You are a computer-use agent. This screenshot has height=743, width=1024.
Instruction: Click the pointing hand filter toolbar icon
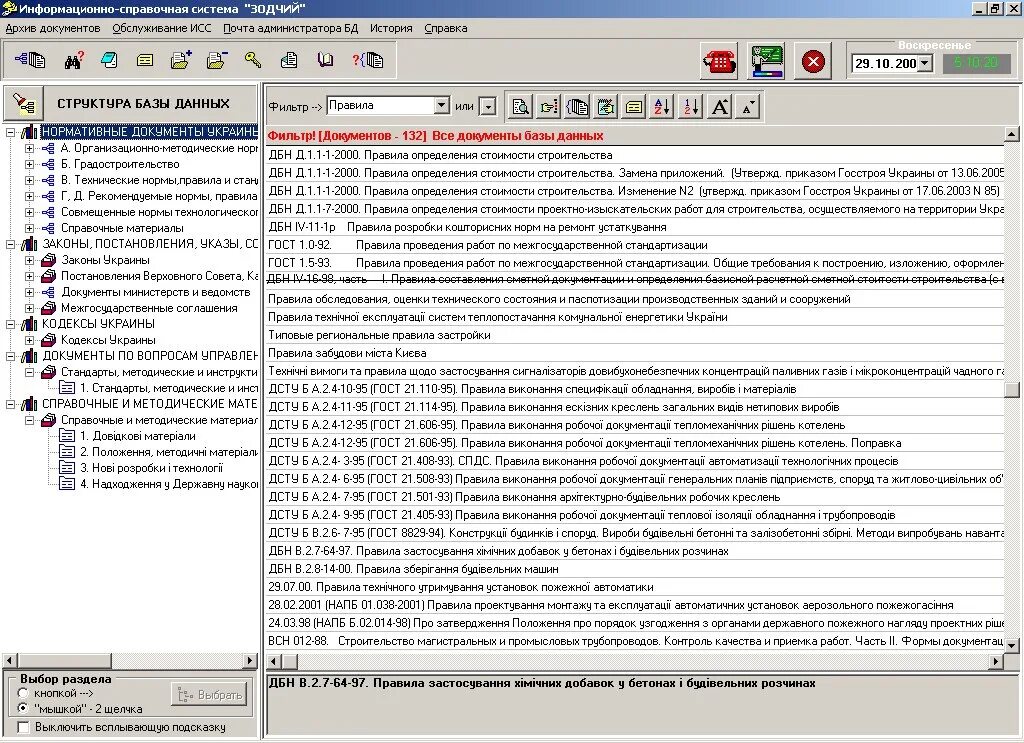[x=549, y=106]
